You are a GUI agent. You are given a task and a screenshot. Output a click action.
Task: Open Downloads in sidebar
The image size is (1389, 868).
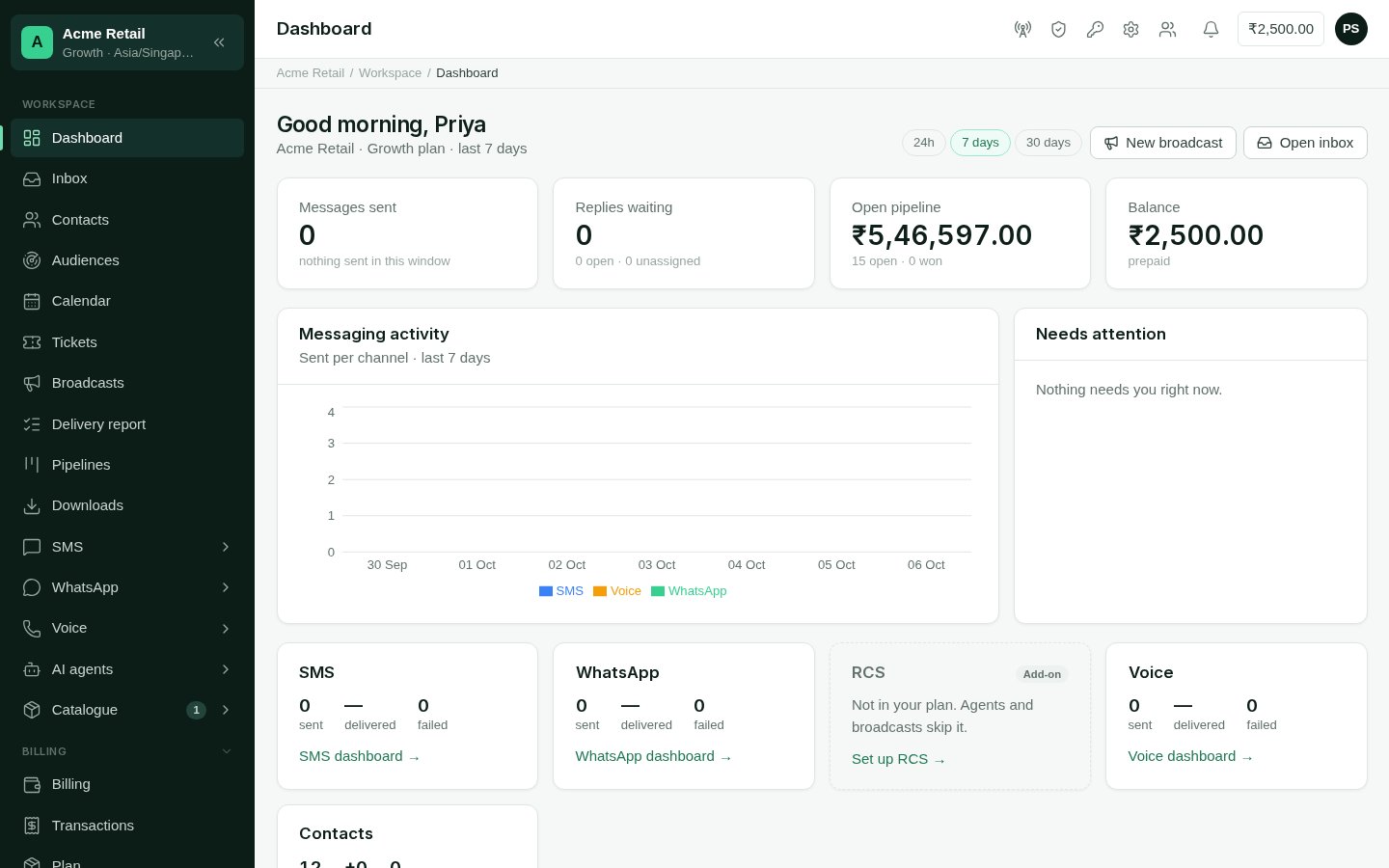coord(127,505)
